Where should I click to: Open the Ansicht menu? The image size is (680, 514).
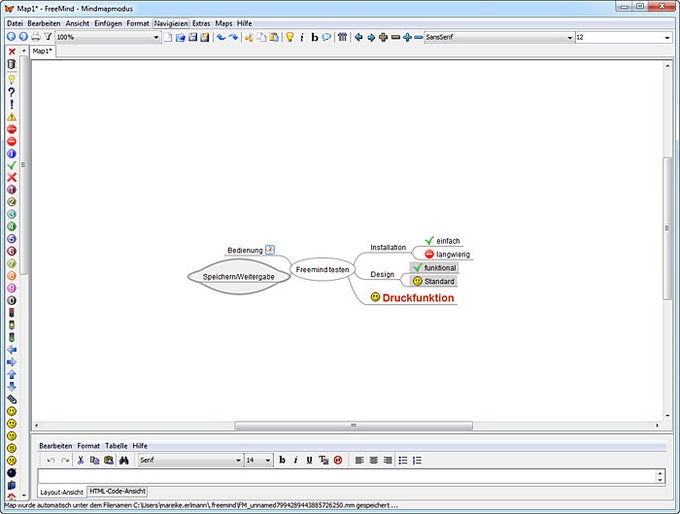(x=77, y=23)
